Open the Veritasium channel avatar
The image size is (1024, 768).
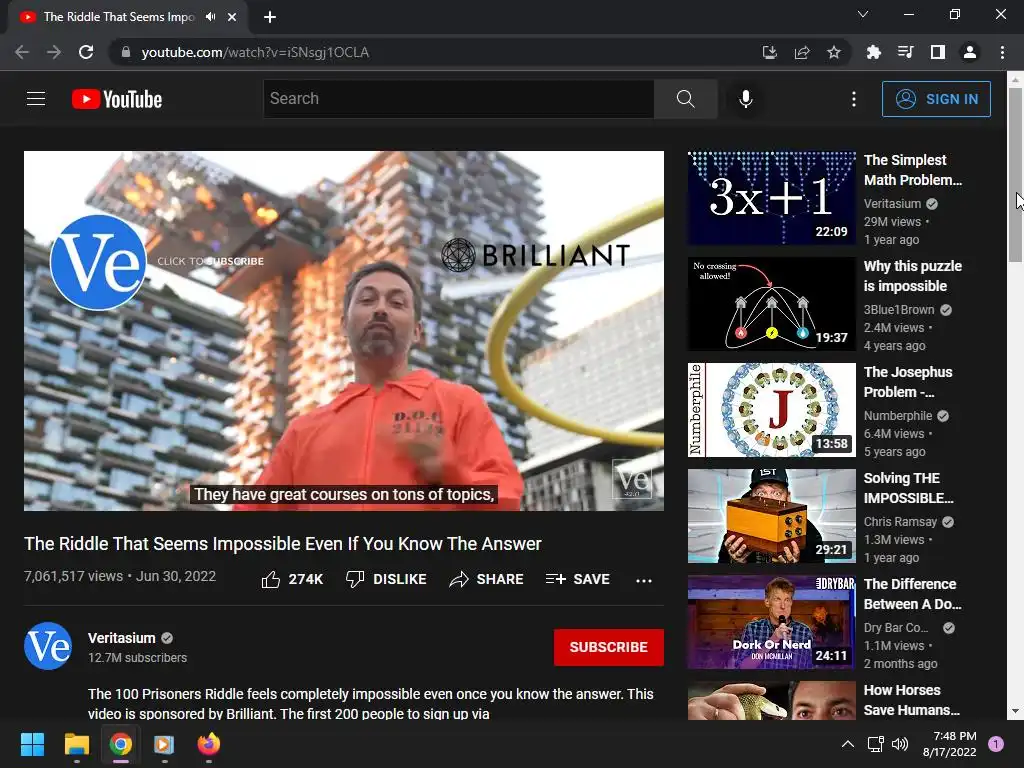tap(48, 647)
